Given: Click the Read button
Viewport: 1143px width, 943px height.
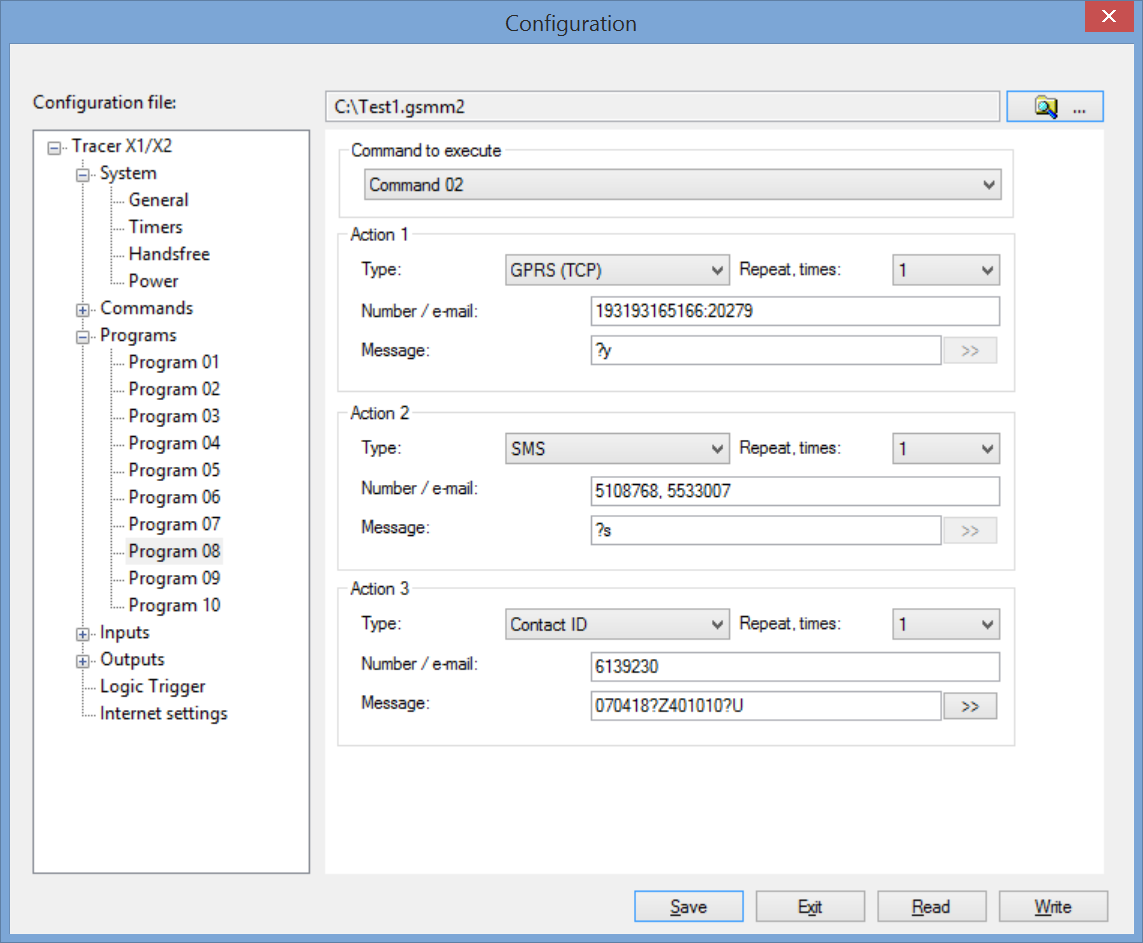Looking at the screenshot, I should [x=932, y=907].
